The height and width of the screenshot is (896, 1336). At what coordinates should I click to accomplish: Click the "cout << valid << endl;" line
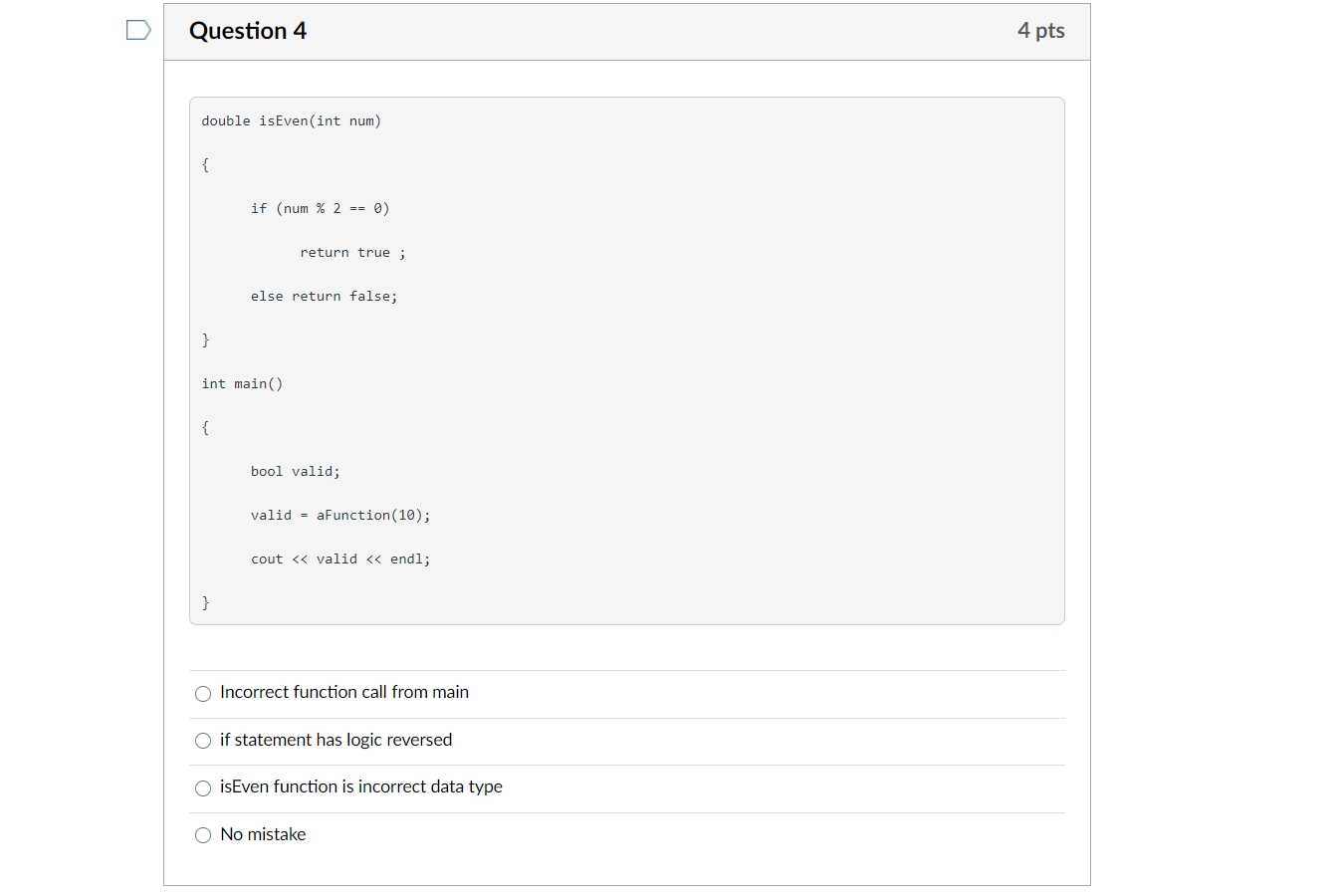[x=339, y=559]
